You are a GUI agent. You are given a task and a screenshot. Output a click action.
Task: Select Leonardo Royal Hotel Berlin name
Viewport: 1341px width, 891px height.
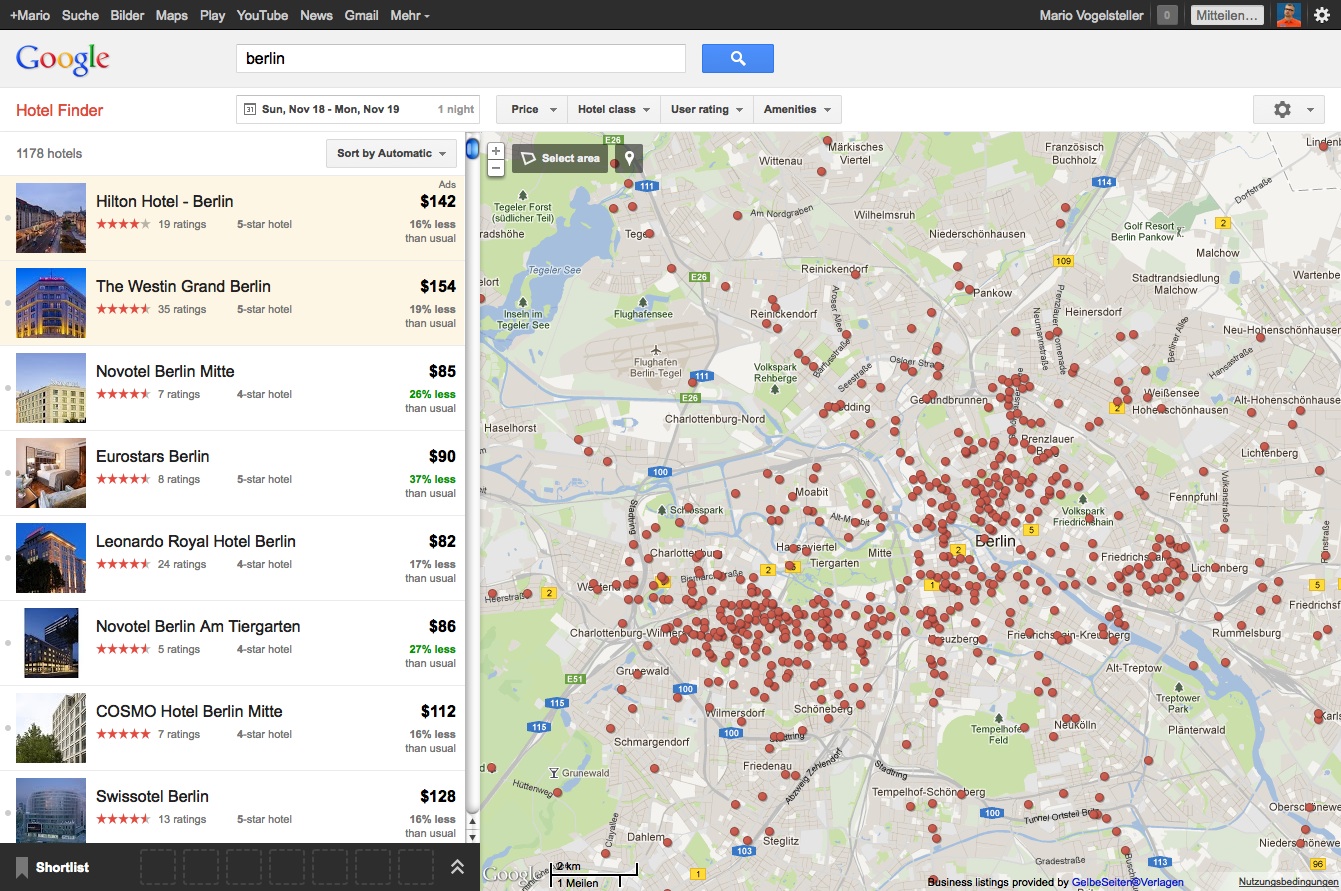point(196,541)
